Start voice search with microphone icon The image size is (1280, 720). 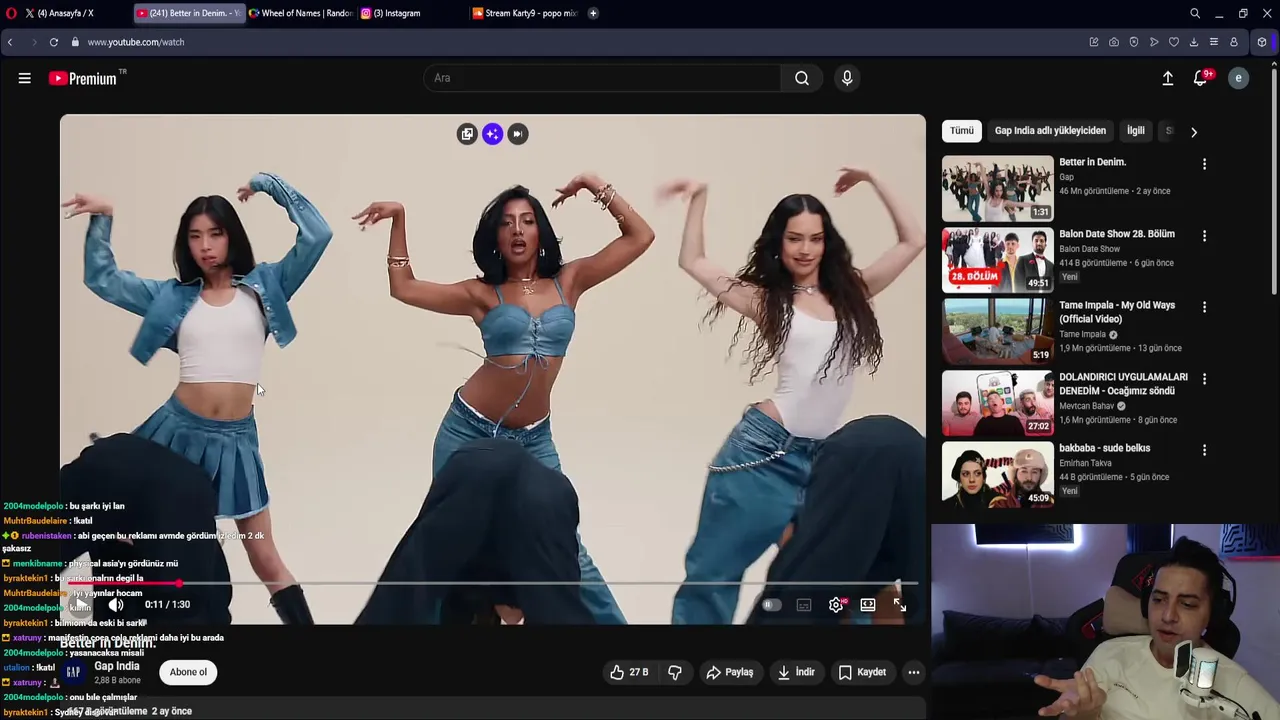tap(847, 78)
